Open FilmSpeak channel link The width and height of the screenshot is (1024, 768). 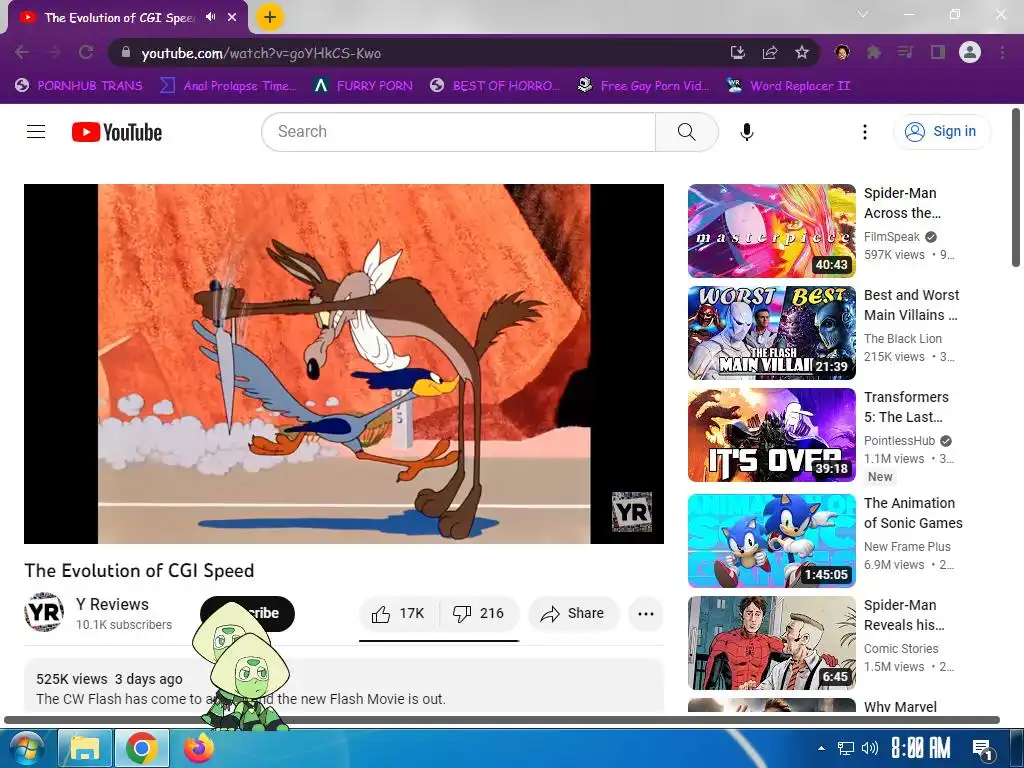tap(891, 237)
